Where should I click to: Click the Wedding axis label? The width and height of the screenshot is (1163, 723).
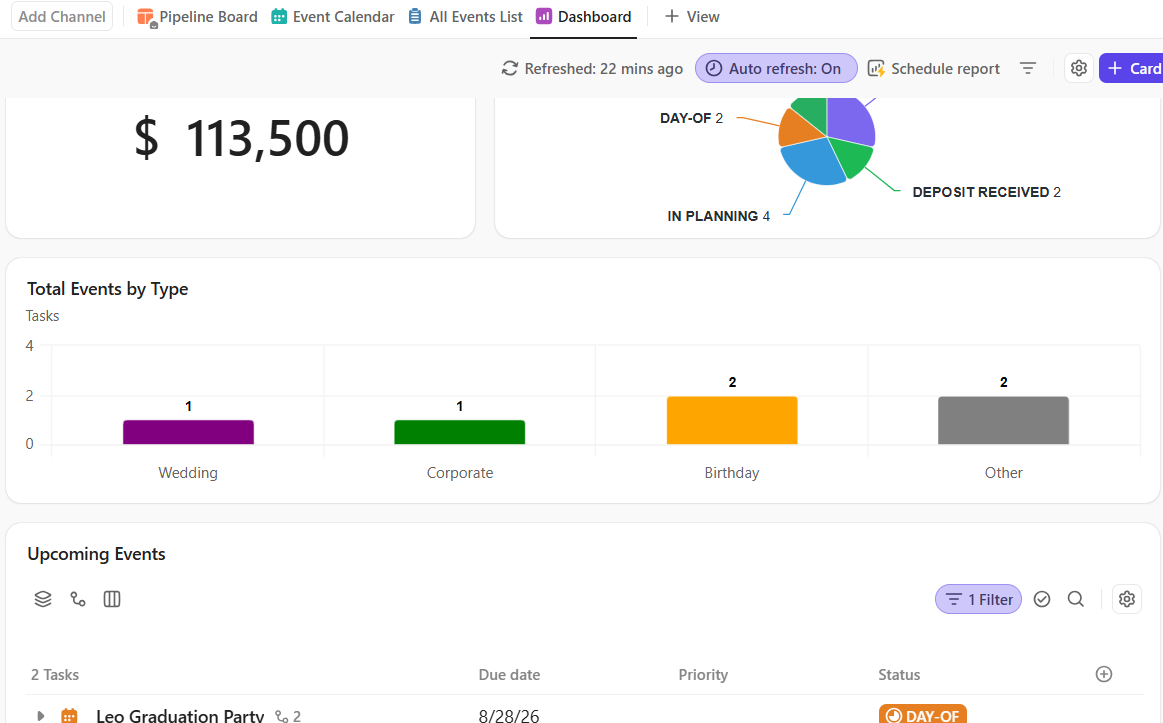coord(188,472)
